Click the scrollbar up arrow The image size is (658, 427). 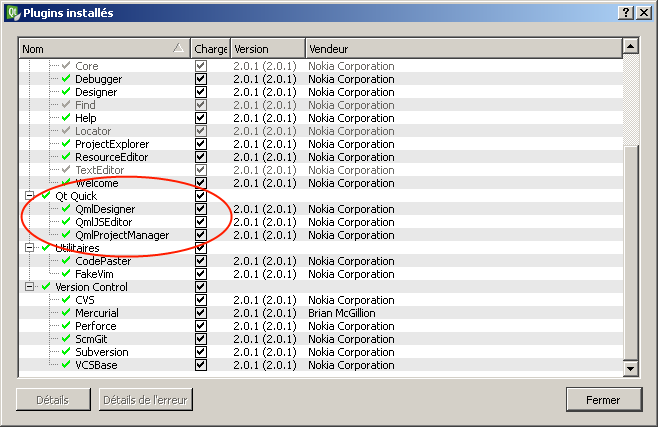[x=630, y=46]
